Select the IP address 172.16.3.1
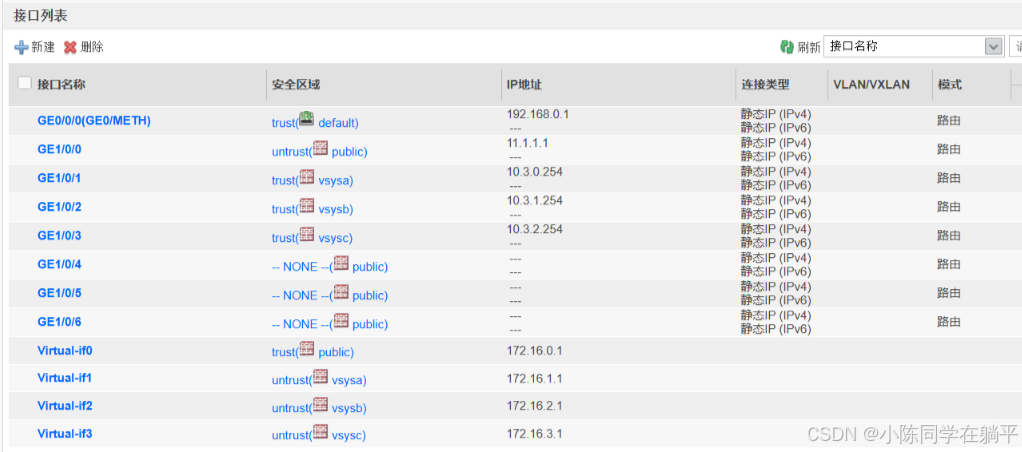This screenshot has height=452, width=1022. [534, 434]
